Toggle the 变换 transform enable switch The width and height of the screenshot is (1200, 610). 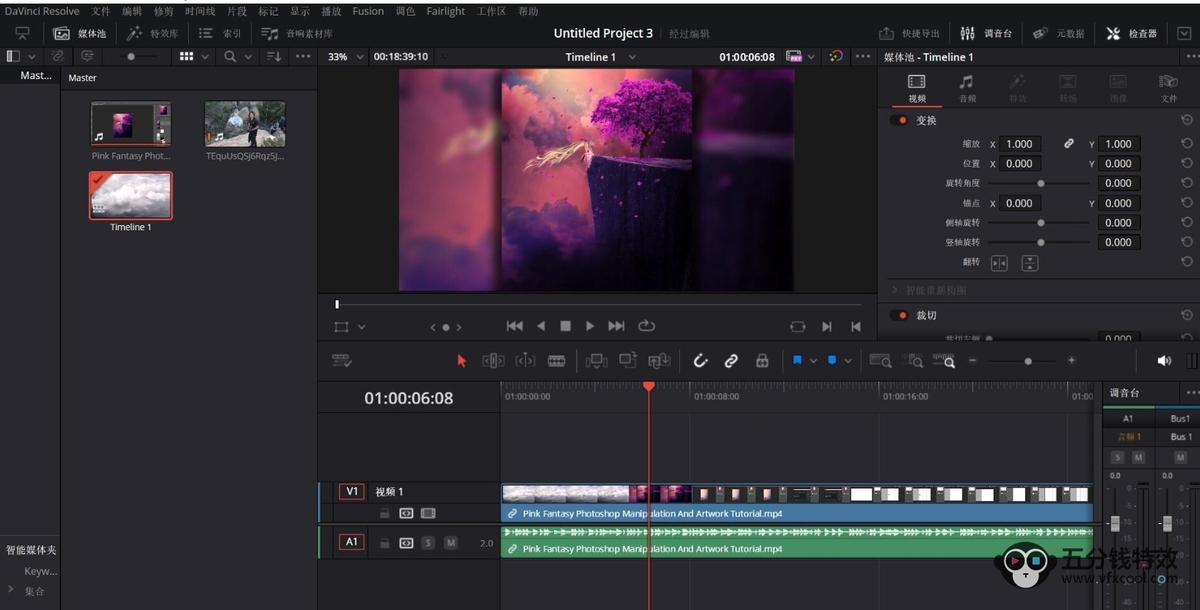[x=900, y=120]
